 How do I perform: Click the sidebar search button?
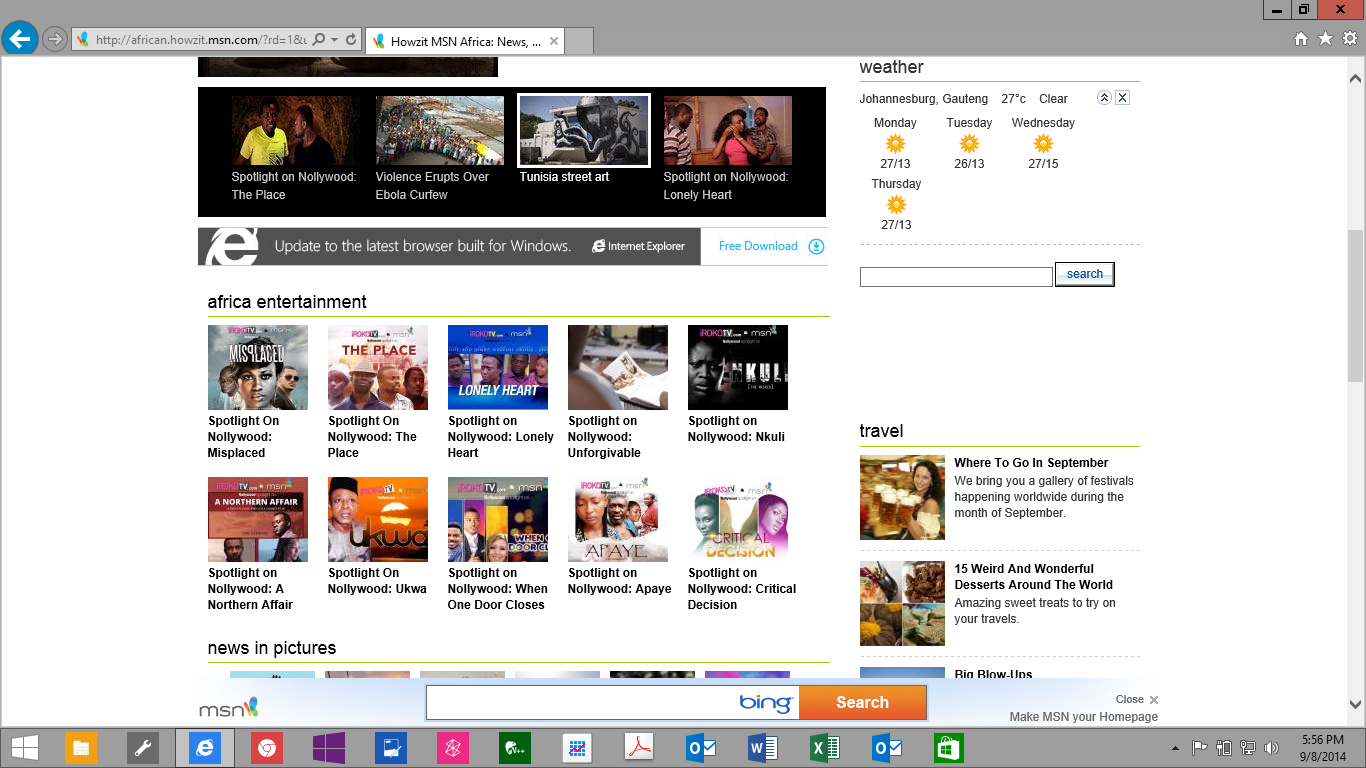click(x=1084, y=274)
